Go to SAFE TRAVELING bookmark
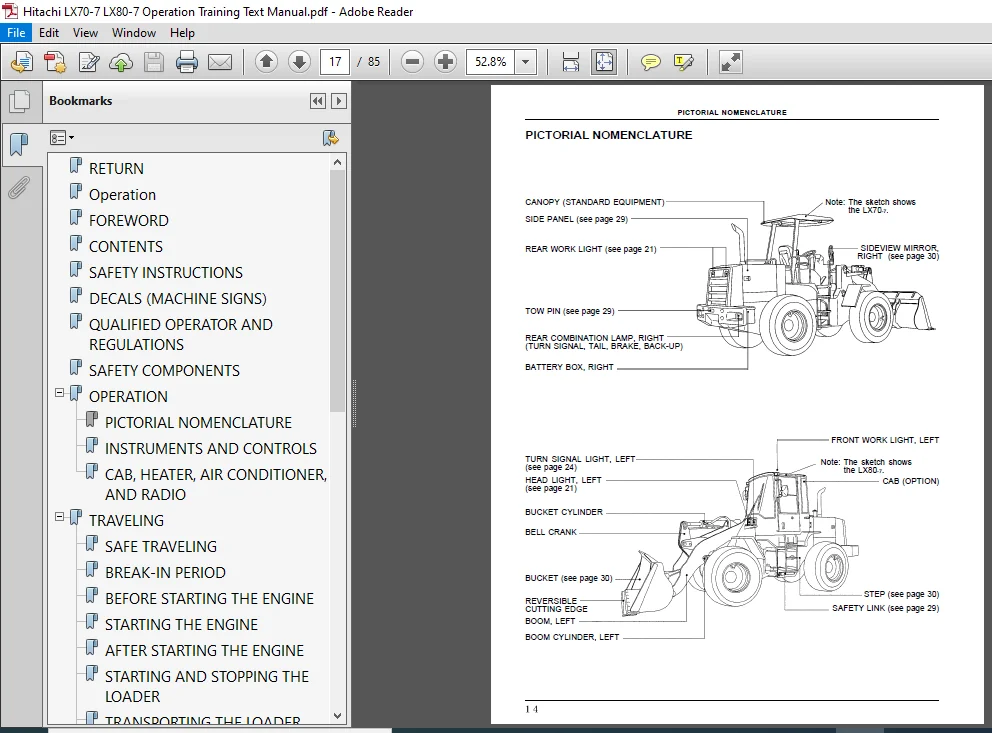 (x=161, y=546)
